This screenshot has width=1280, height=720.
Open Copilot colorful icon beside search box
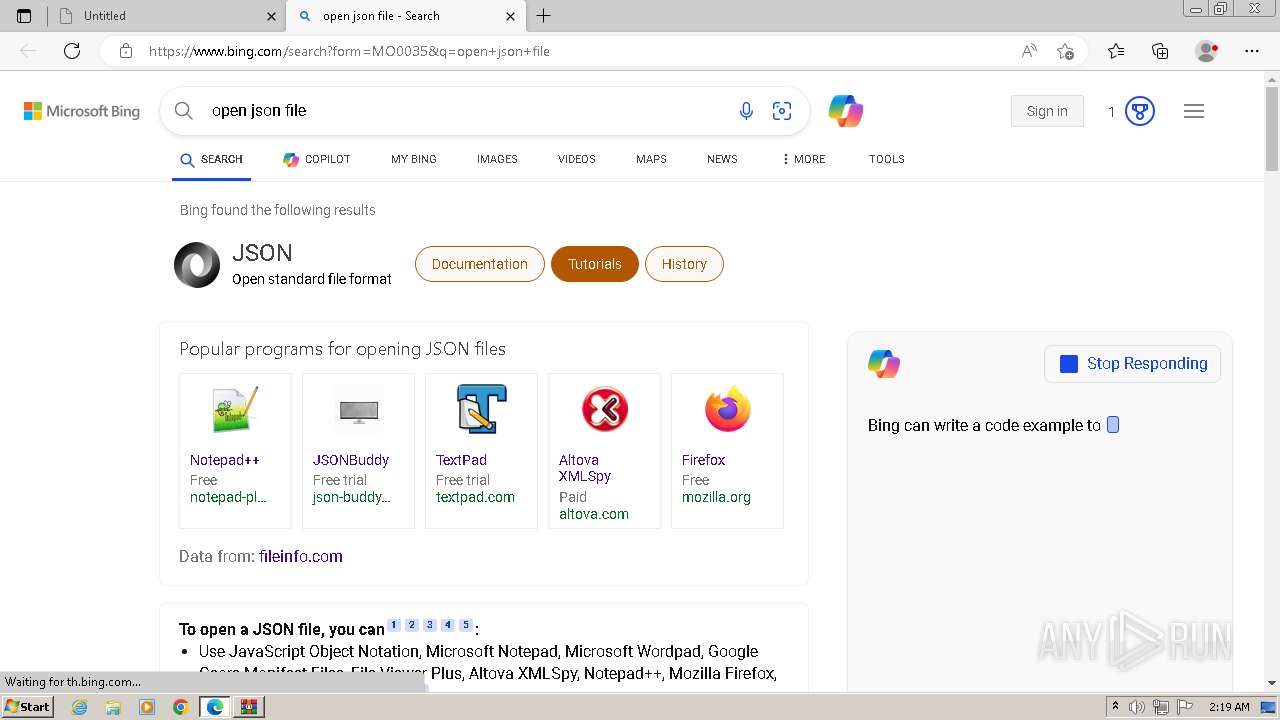(846, 110)
